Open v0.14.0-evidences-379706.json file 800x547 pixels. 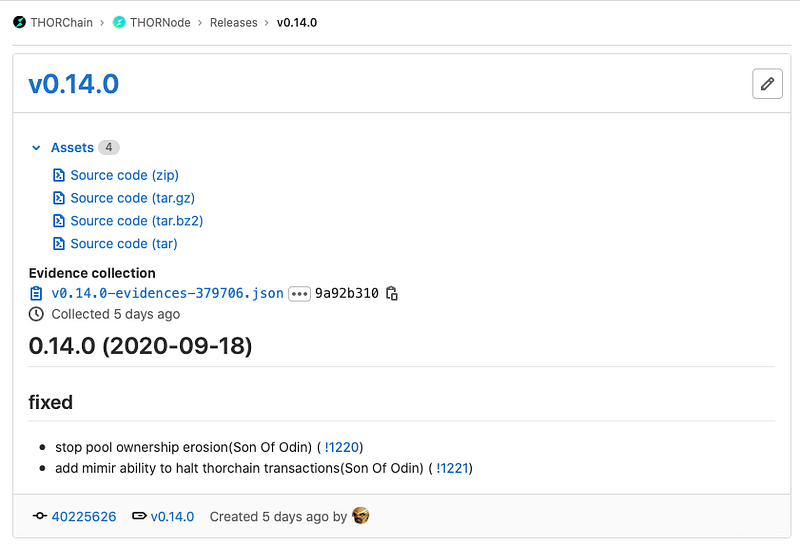[x=167, y=293]
